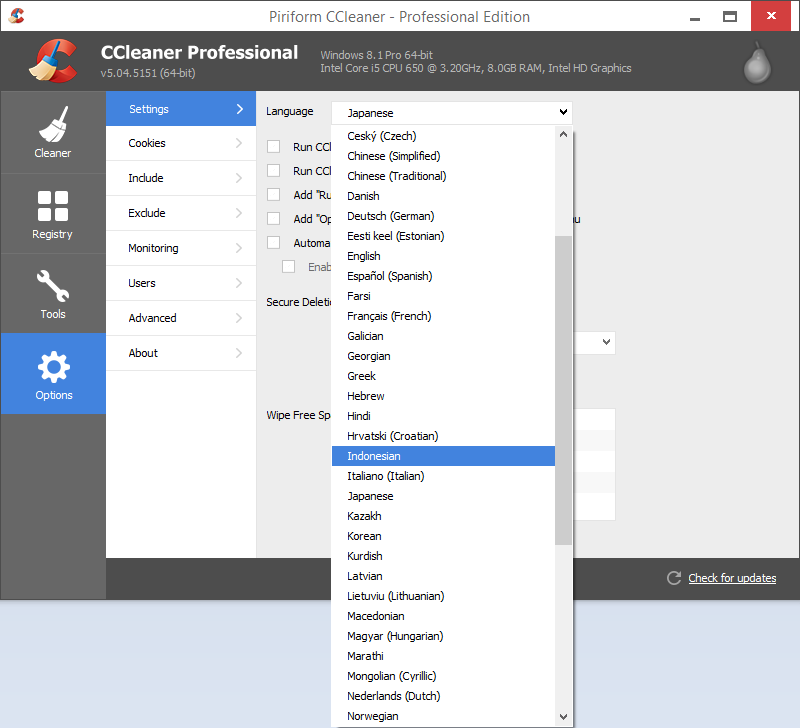Choose English from language list
800x728 pixels.
[x=443, y=256]
